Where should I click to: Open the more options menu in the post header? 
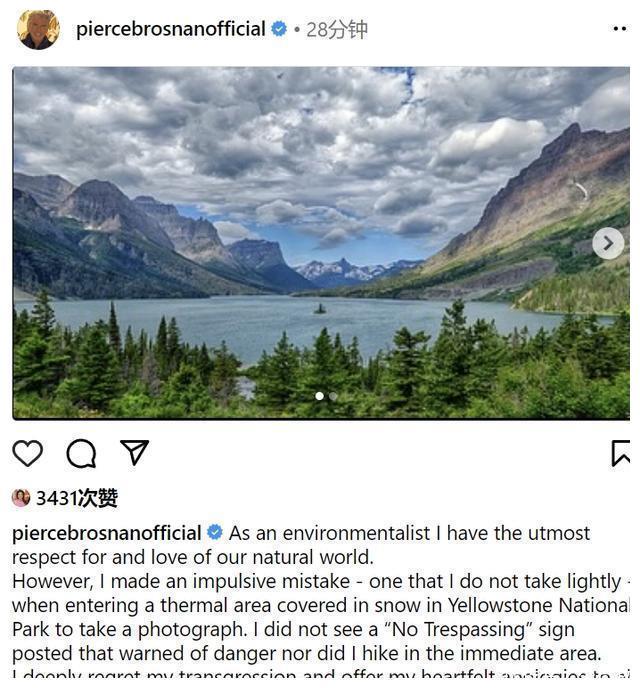(620, 29)
